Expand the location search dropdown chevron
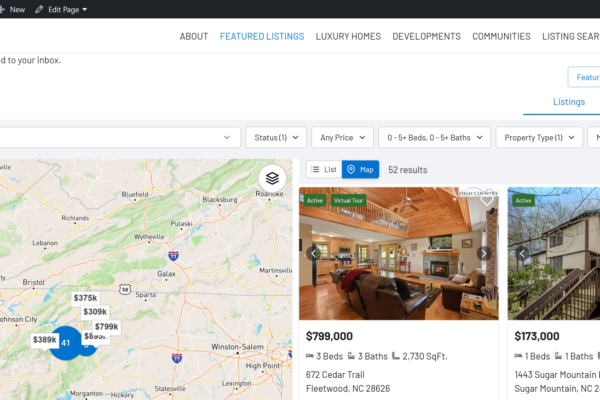 [227, 137]
